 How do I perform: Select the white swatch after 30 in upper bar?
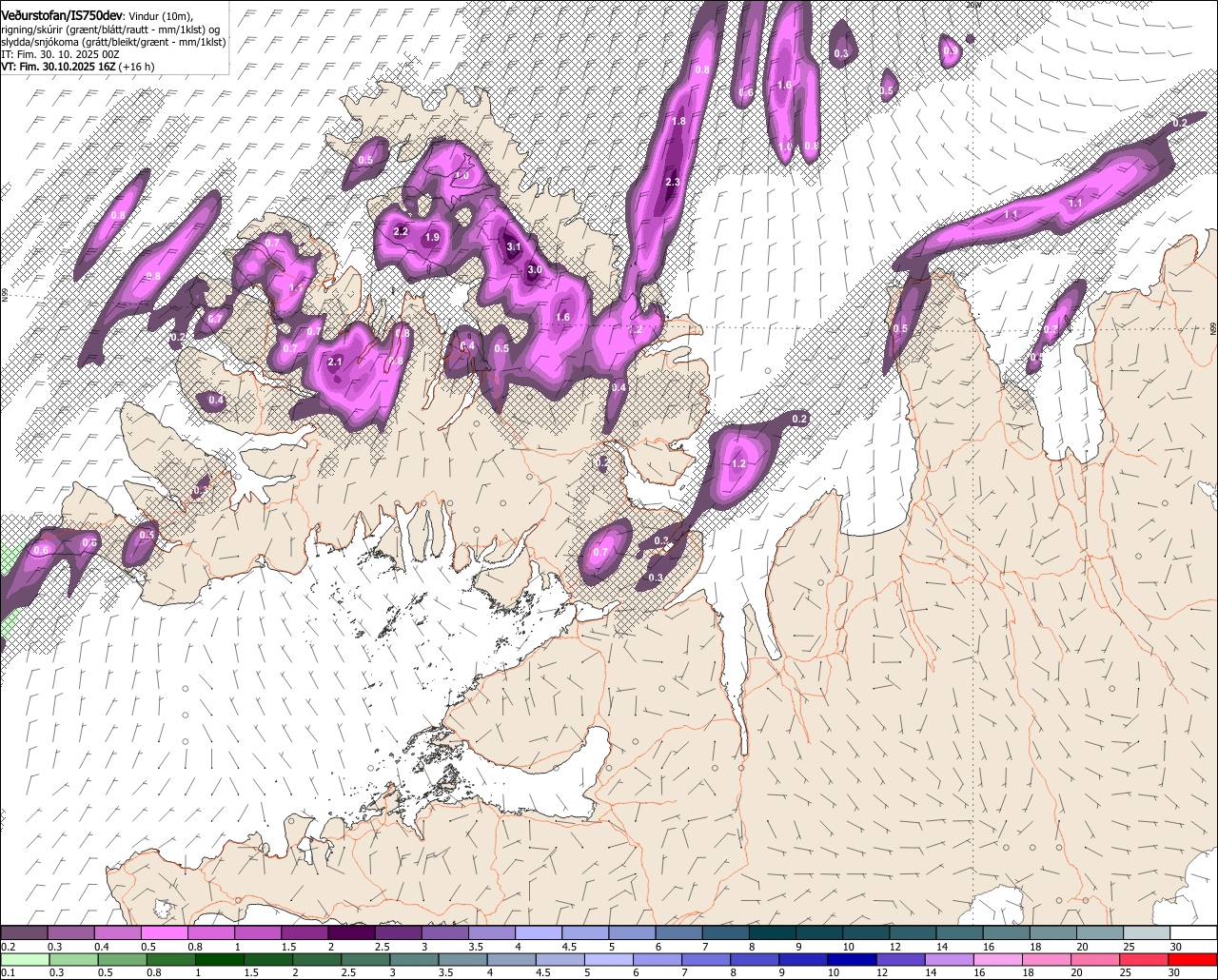[x=1193, y=932]
